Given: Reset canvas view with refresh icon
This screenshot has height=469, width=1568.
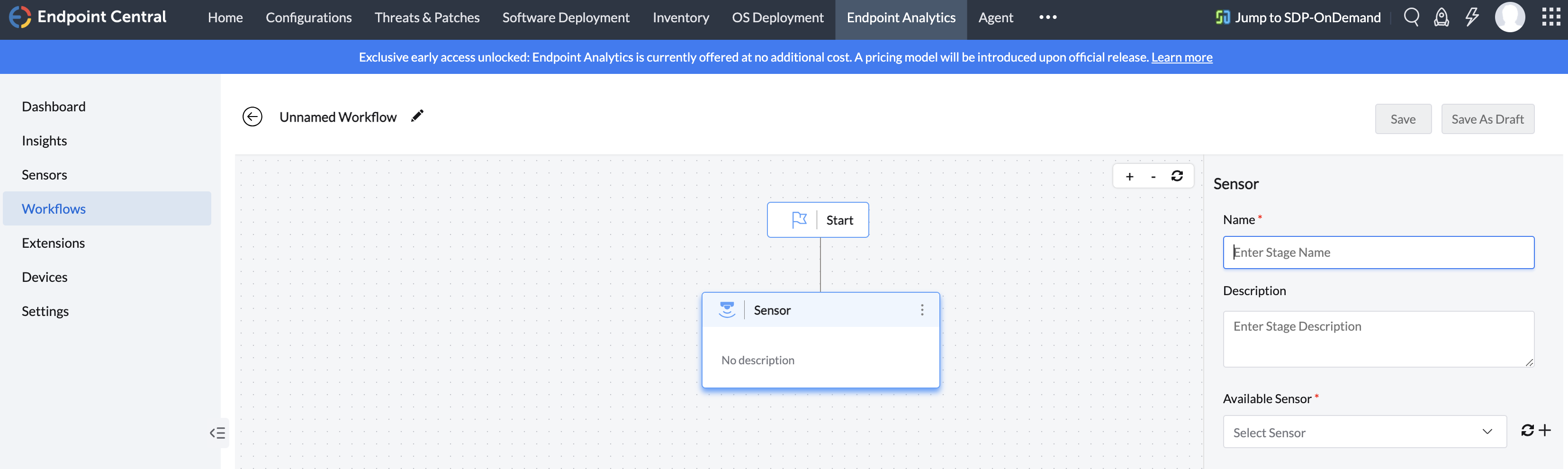Looking at the screenshot, I should tap(1177, 175).
